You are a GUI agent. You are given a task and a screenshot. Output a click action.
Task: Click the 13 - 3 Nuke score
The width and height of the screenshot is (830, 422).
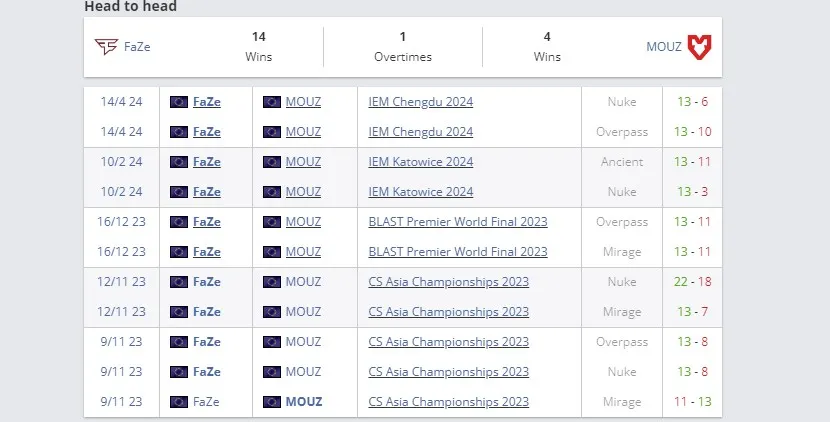click(692, 192)
